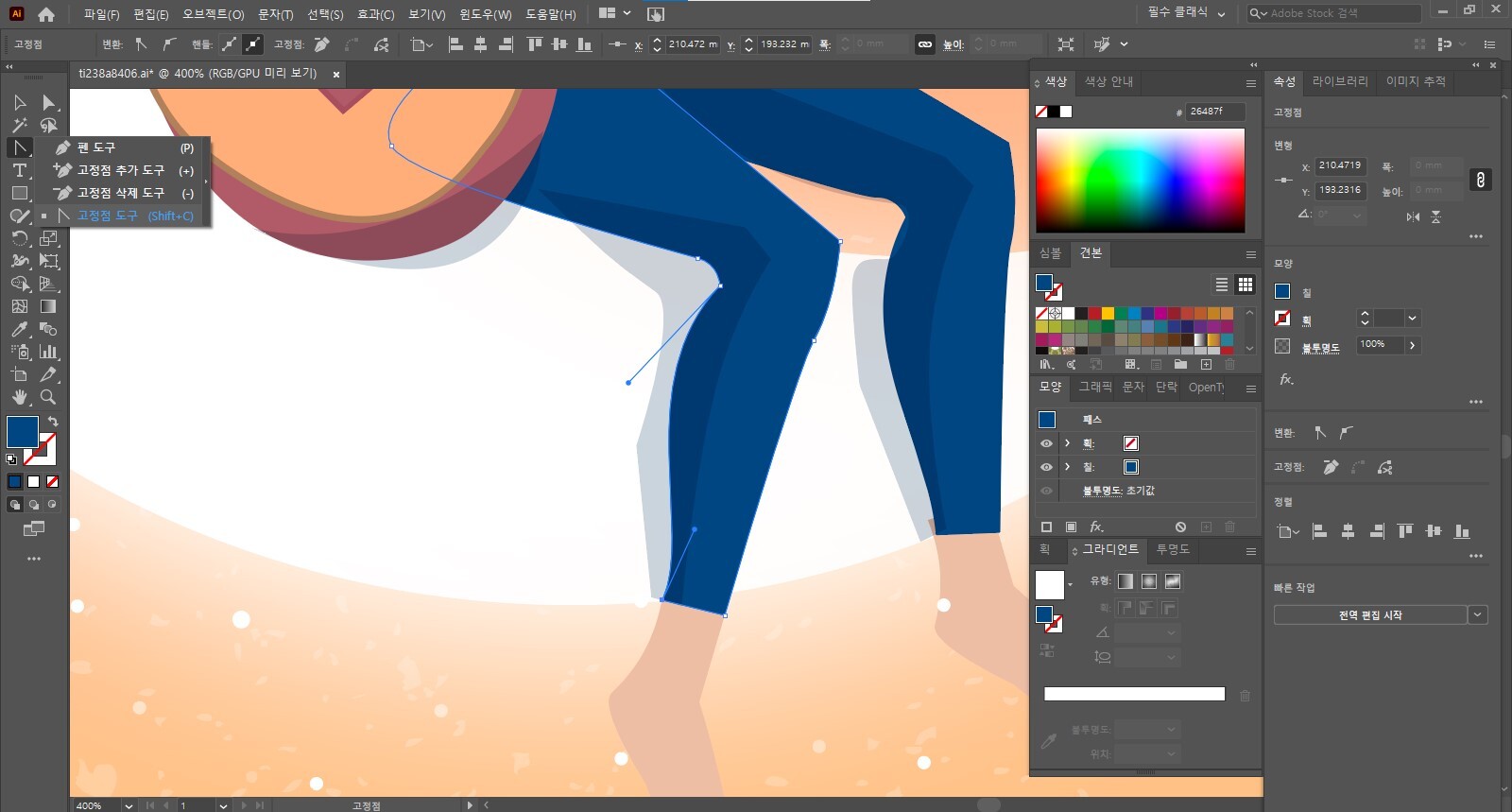Select the Pen tool from the flyout
The width and height of the screenshot is (1512, 812).
coord(96,147)
